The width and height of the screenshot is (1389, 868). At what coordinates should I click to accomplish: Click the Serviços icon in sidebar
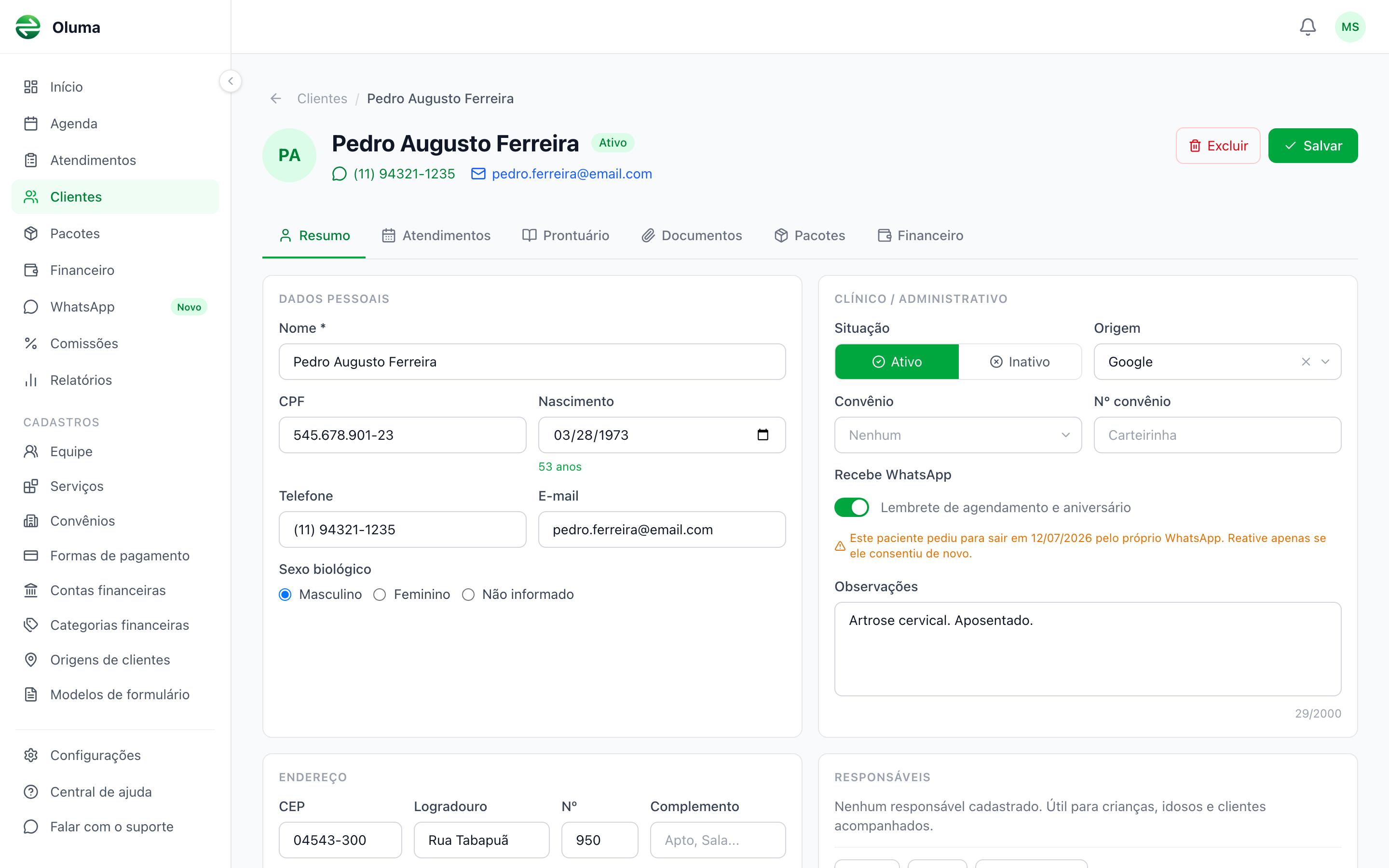(x=31, y=486)
